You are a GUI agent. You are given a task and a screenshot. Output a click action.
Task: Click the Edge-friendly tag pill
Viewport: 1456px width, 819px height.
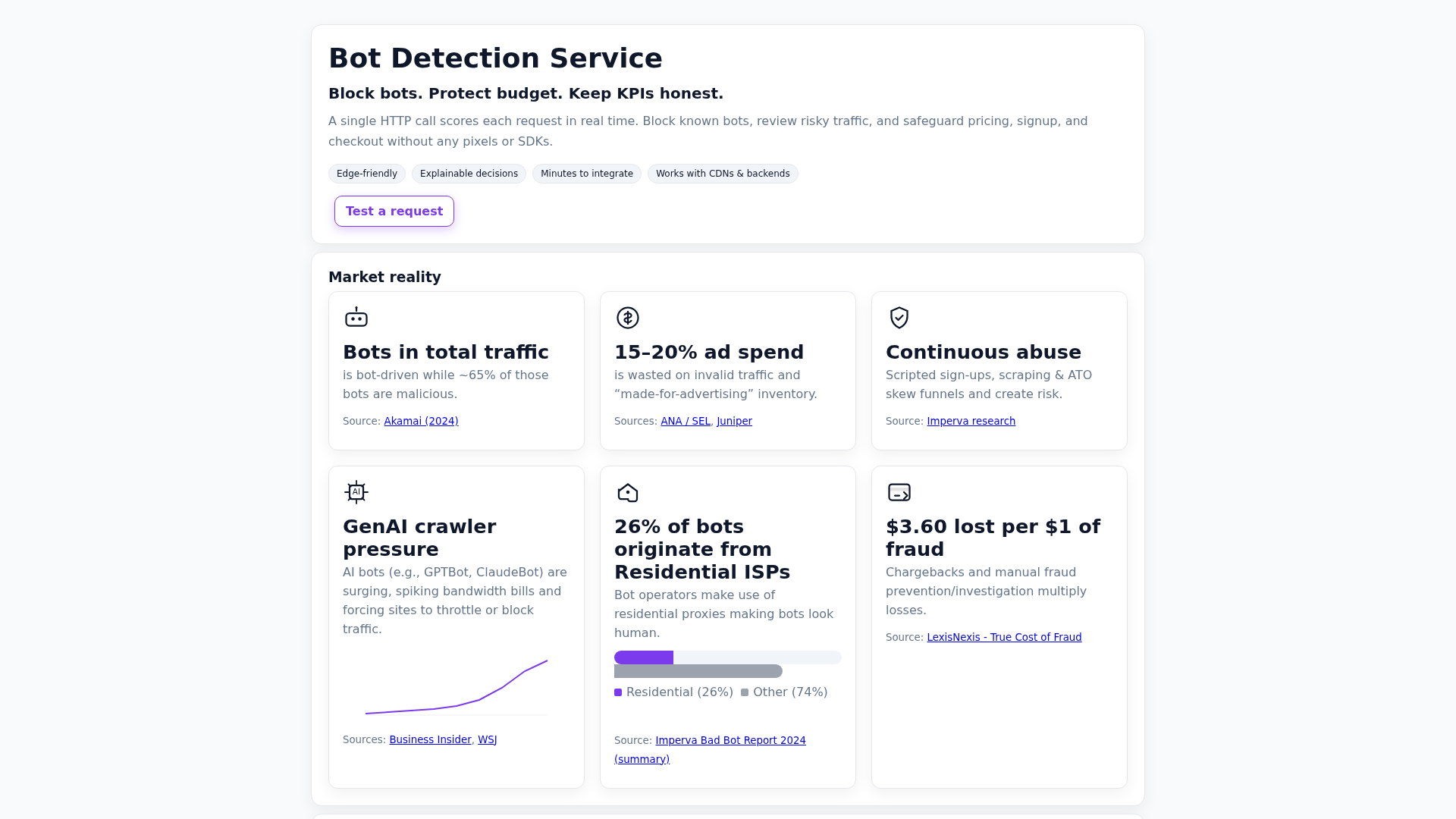367,174
